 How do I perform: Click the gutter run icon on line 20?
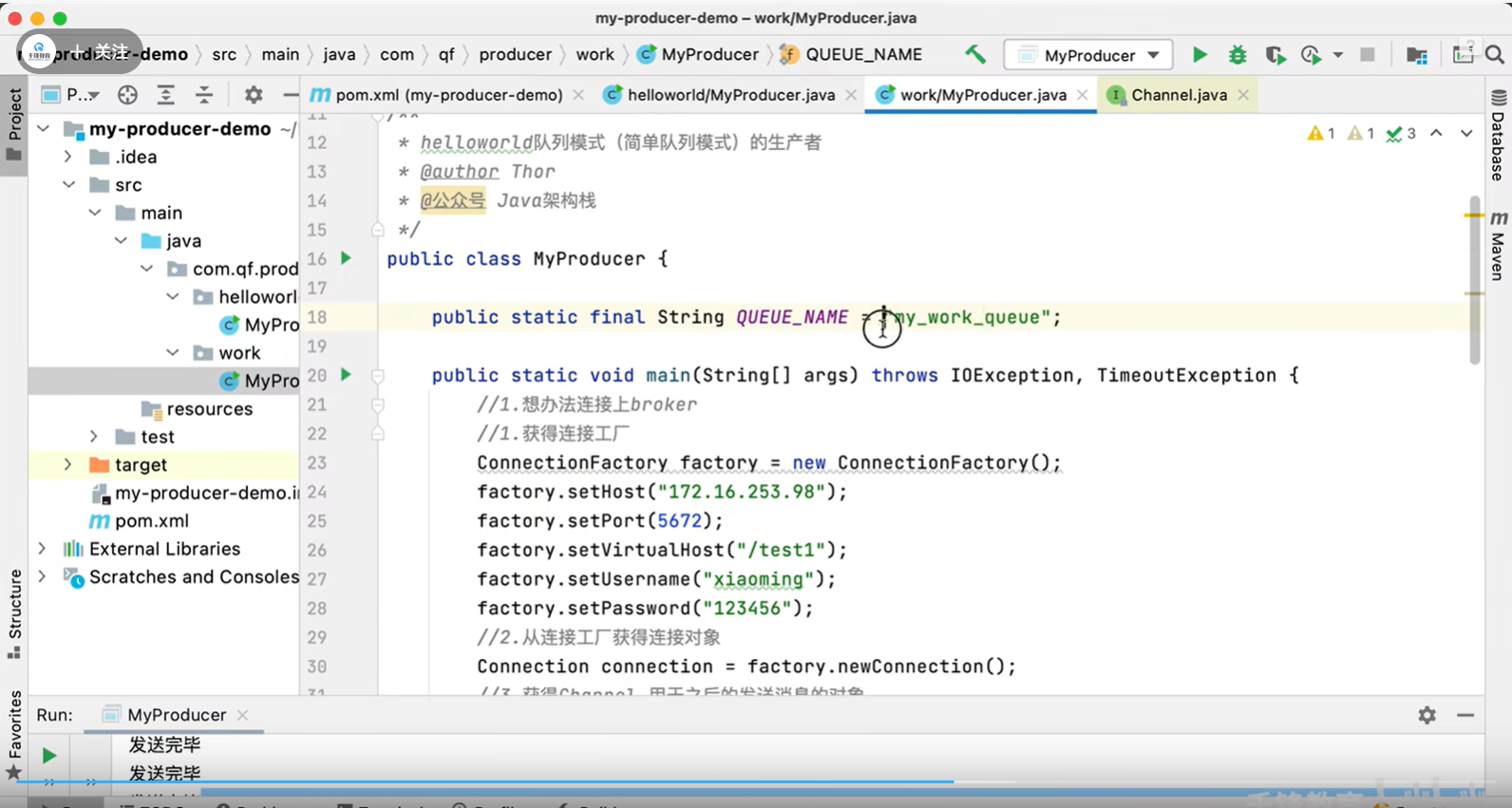point(347,375)
